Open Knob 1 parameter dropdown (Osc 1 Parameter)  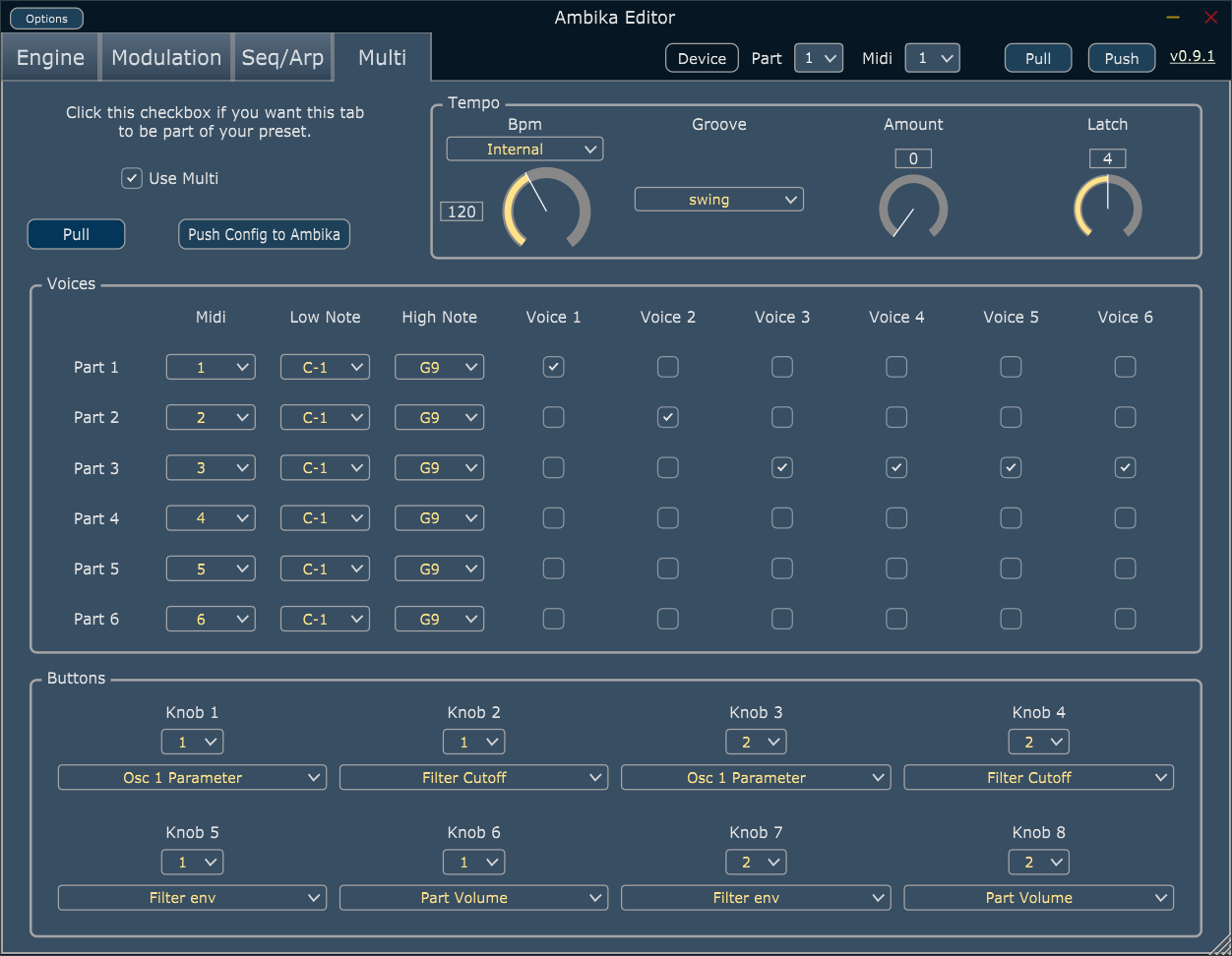tap(192, 778)
